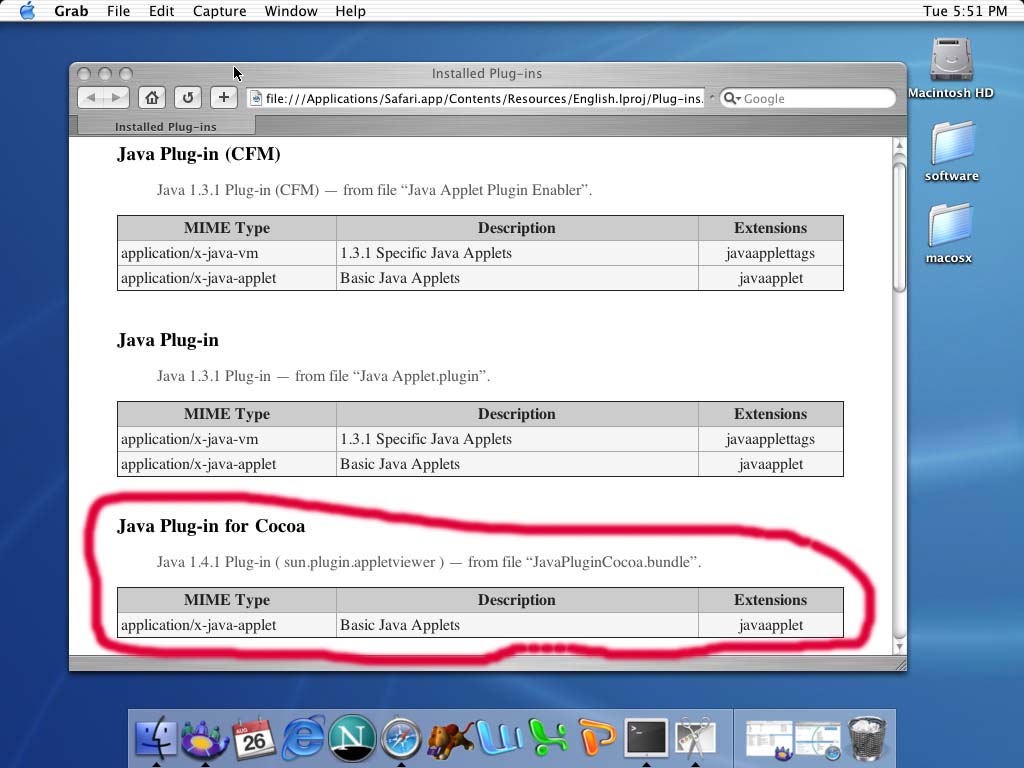The height and width of the screenshot is (768, 1024).
Task: Click the Trash icon in the Dock
Action: (867, 740)
